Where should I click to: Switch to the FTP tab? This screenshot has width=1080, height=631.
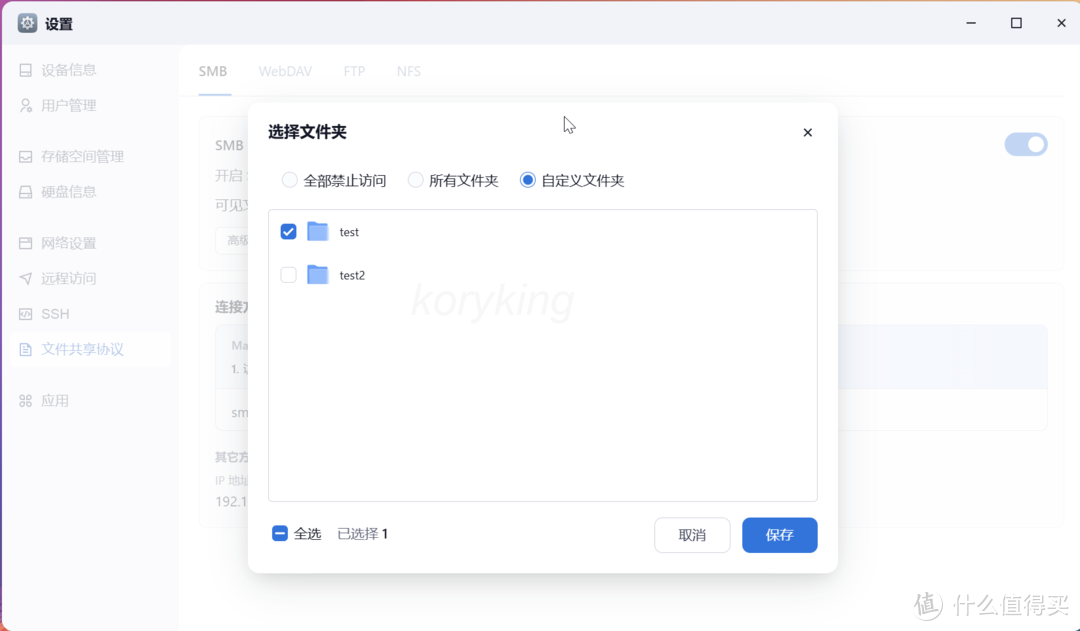pyautogui.click(x=354, y=71)
